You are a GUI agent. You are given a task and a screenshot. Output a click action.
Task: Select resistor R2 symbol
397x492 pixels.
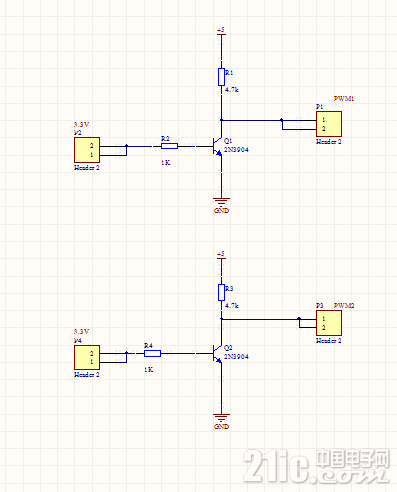coord(169,146)
